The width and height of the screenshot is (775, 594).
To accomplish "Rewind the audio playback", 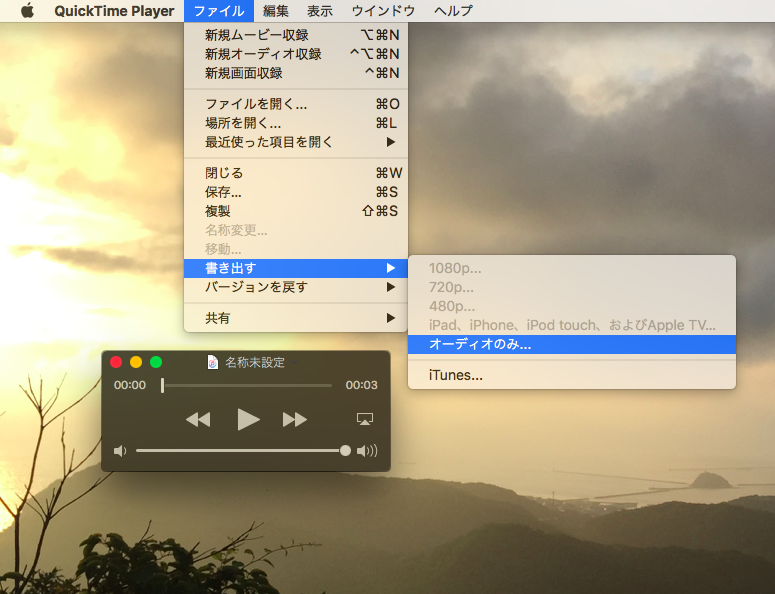I will tap(198, 420).
